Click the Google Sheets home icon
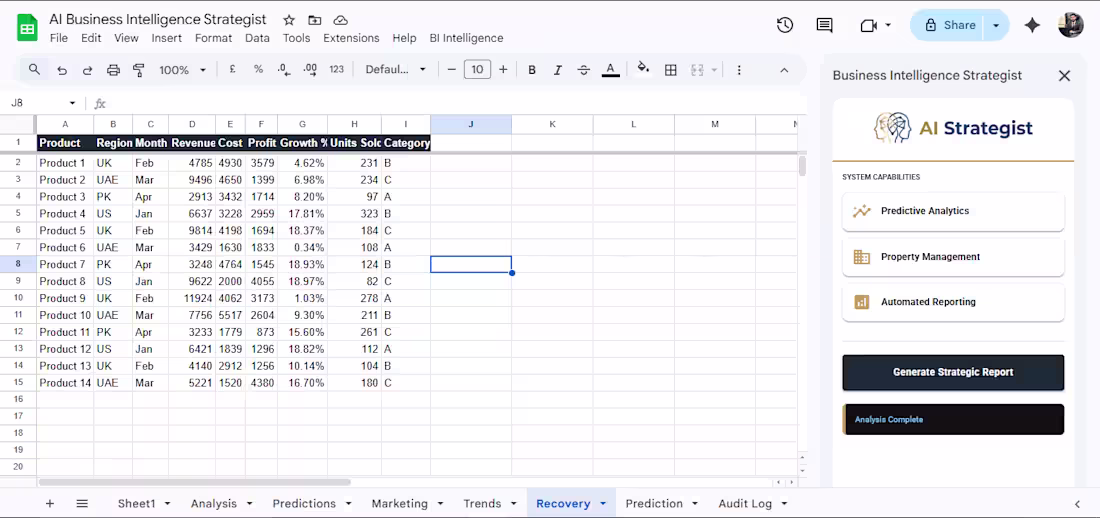Viewport: 1100px width, 518px height. tap(27, 29)
